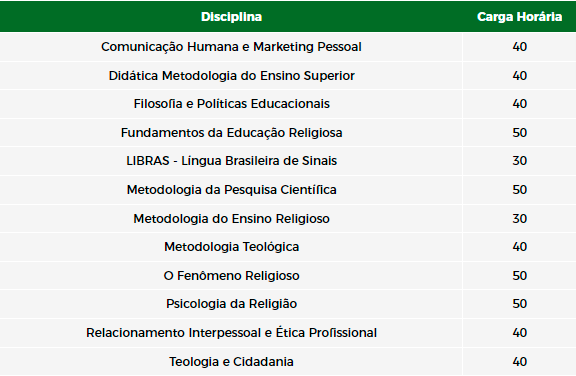Select Metodologia da Pesquisa Científica row

288,190
